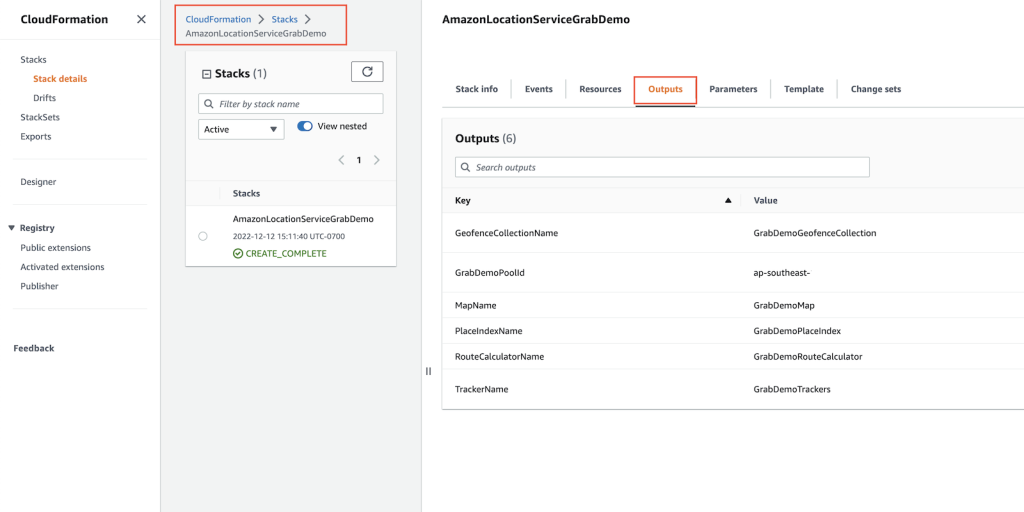Open the Feedback link
This screenshot has height=512, width=1024.
coord(34,348)
